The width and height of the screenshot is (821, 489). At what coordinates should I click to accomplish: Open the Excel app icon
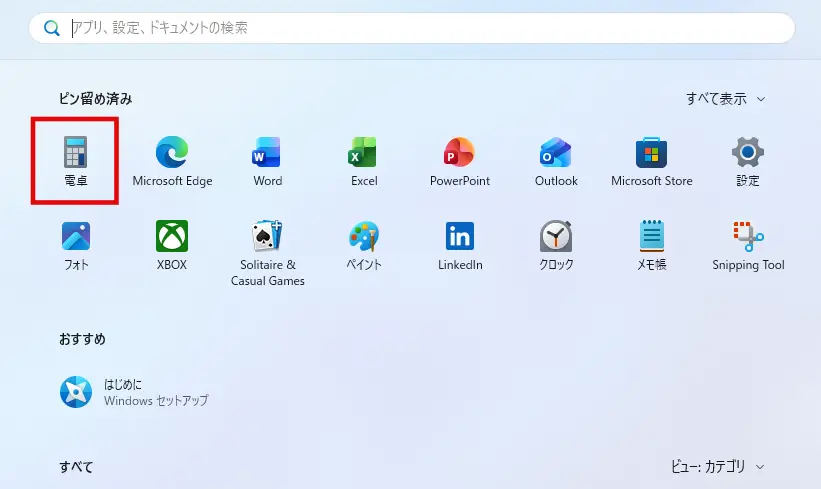364,152
